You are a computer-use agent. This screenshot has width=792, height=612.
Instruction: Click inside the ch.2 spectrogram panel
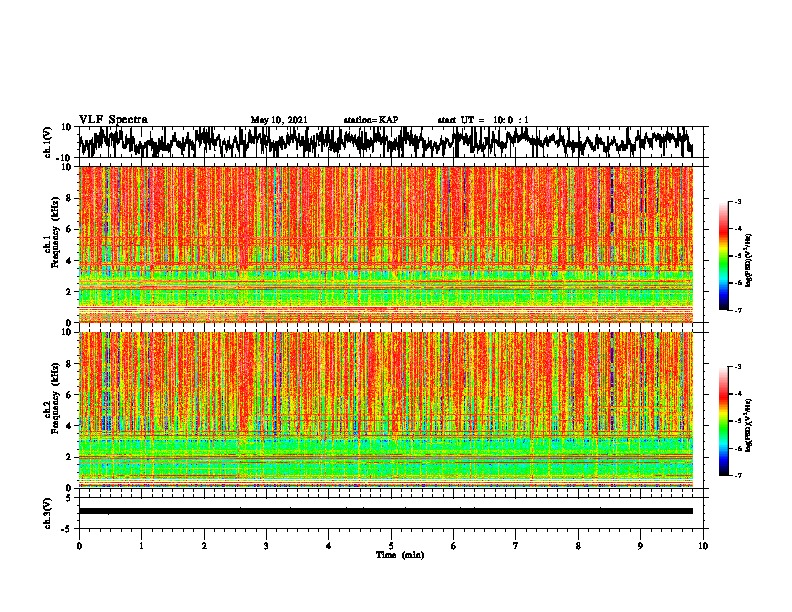click(x=386, y=410)
